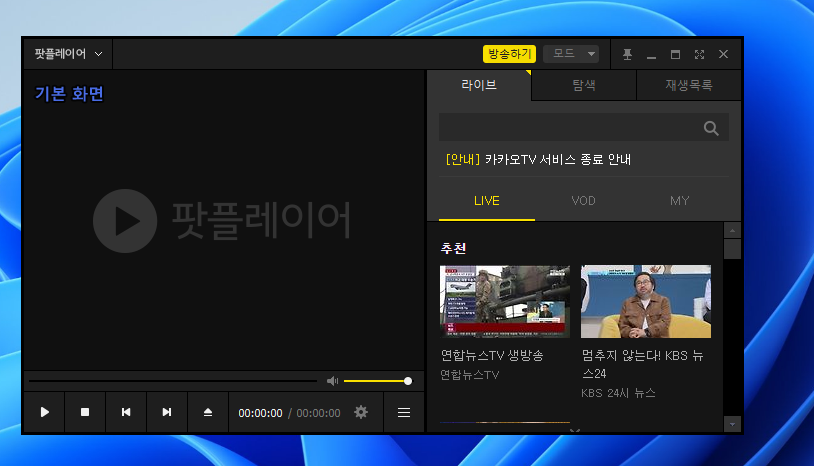
Task: Click the scrollbar up arrow
Action: [x=732, y=230]
